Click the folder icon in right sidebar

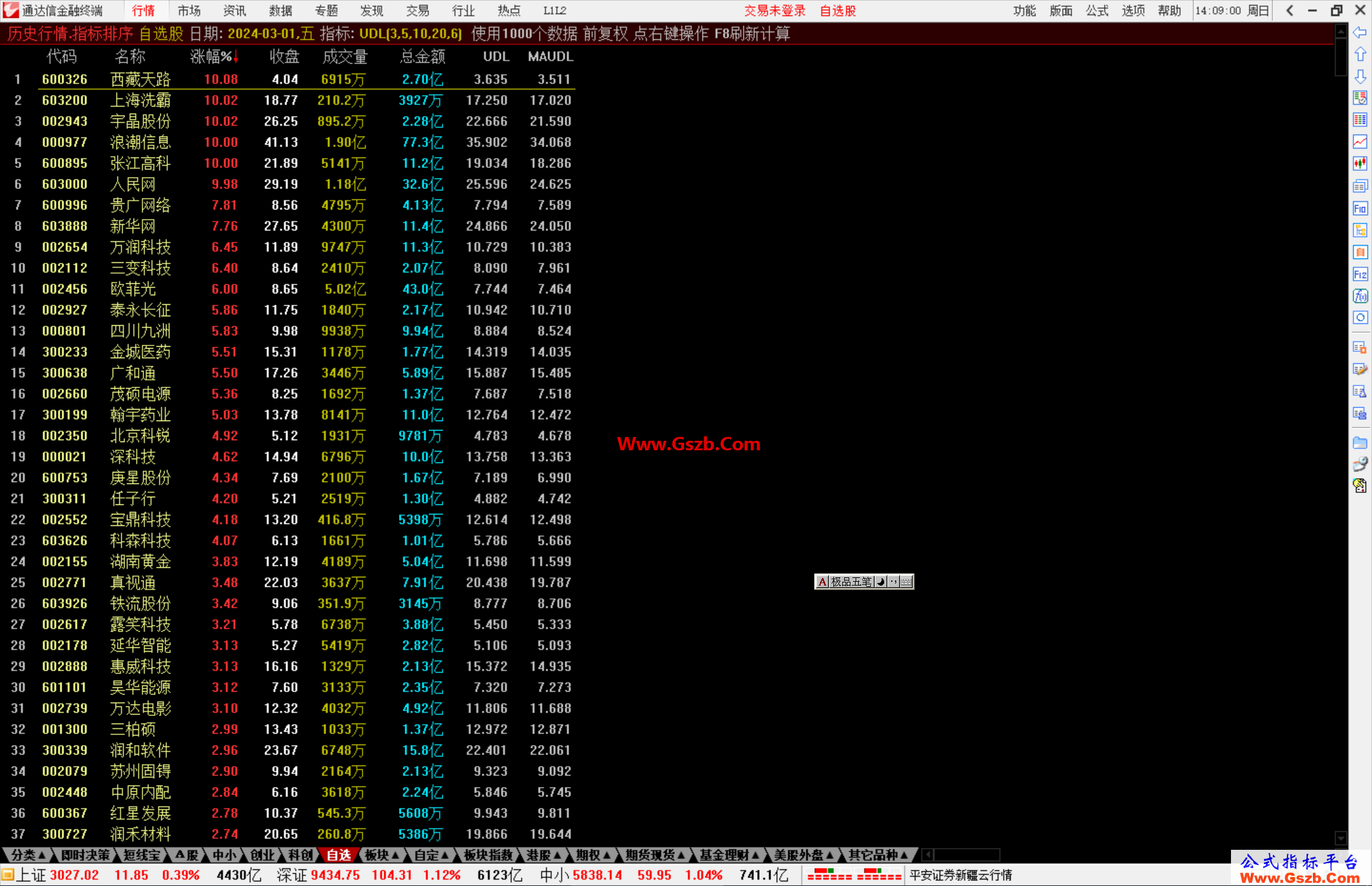pos(1360,442)
